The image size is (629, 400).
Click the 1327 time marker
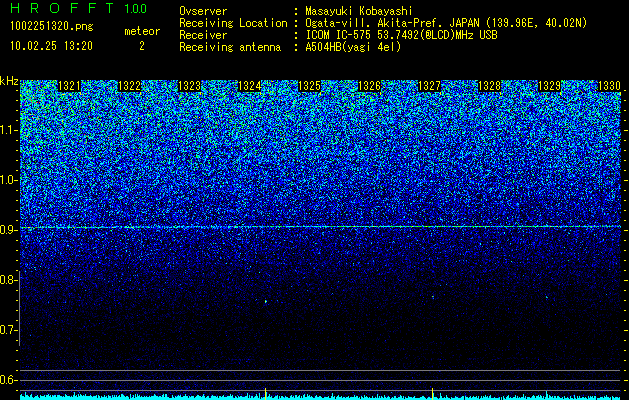tap(429, 86)
